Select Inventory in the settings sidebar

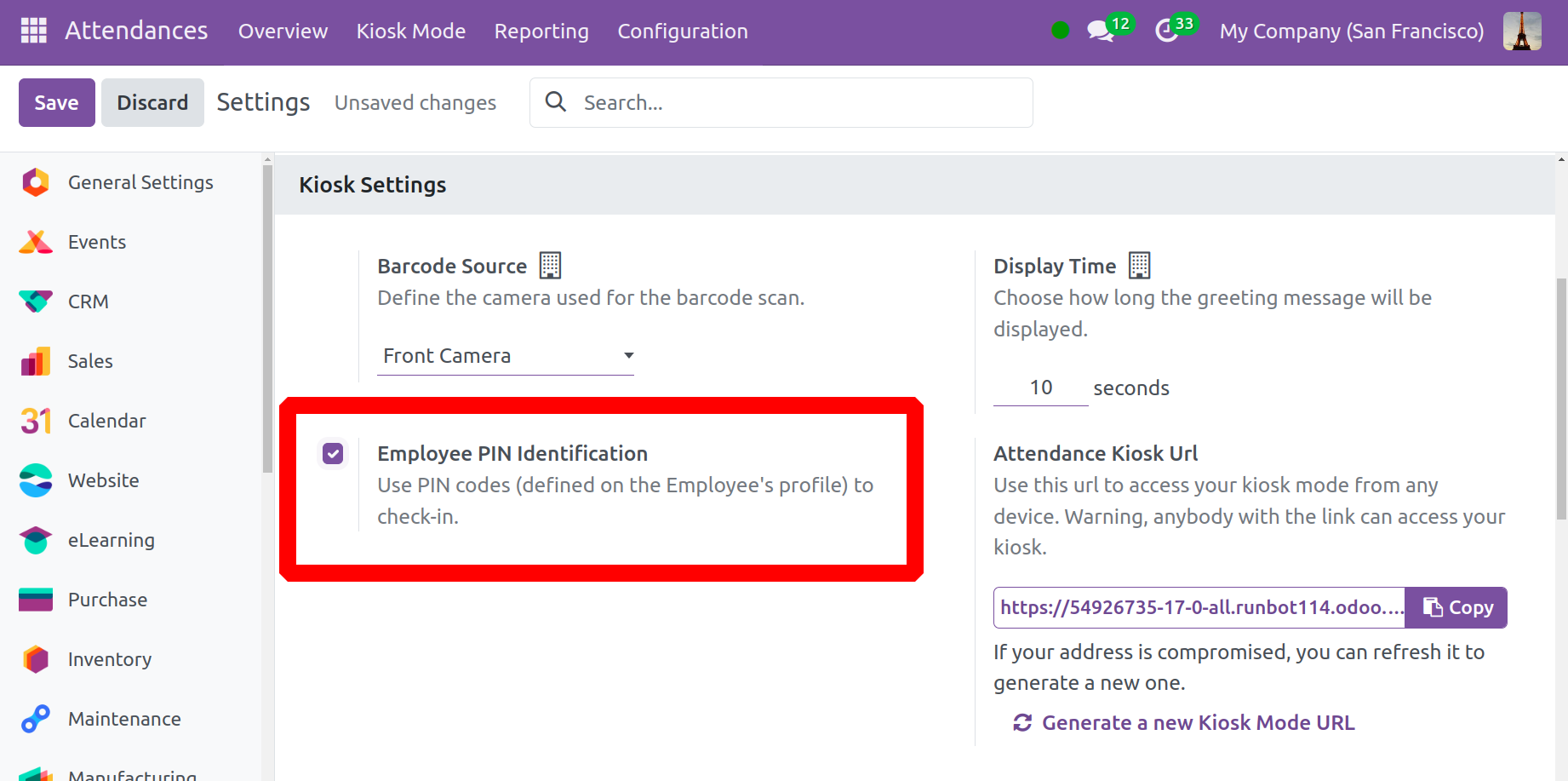tap(109, 659)
